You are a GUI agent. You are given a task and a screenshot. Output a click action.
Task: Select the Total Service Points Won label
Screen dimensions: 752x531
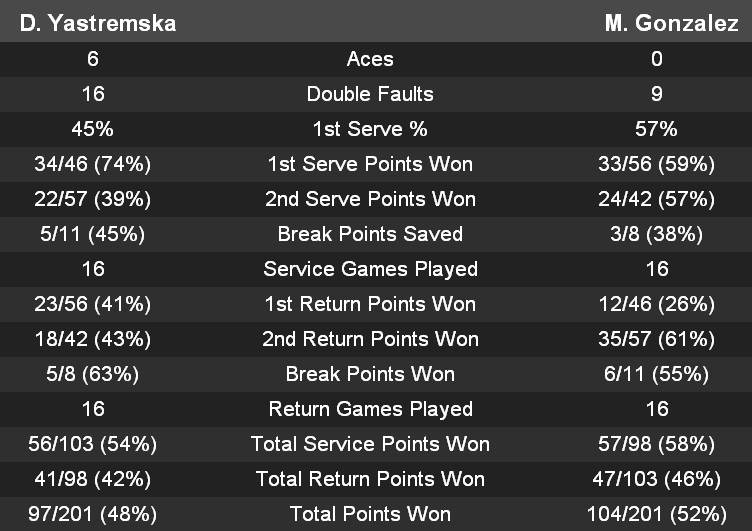click(x=370, y=444)
